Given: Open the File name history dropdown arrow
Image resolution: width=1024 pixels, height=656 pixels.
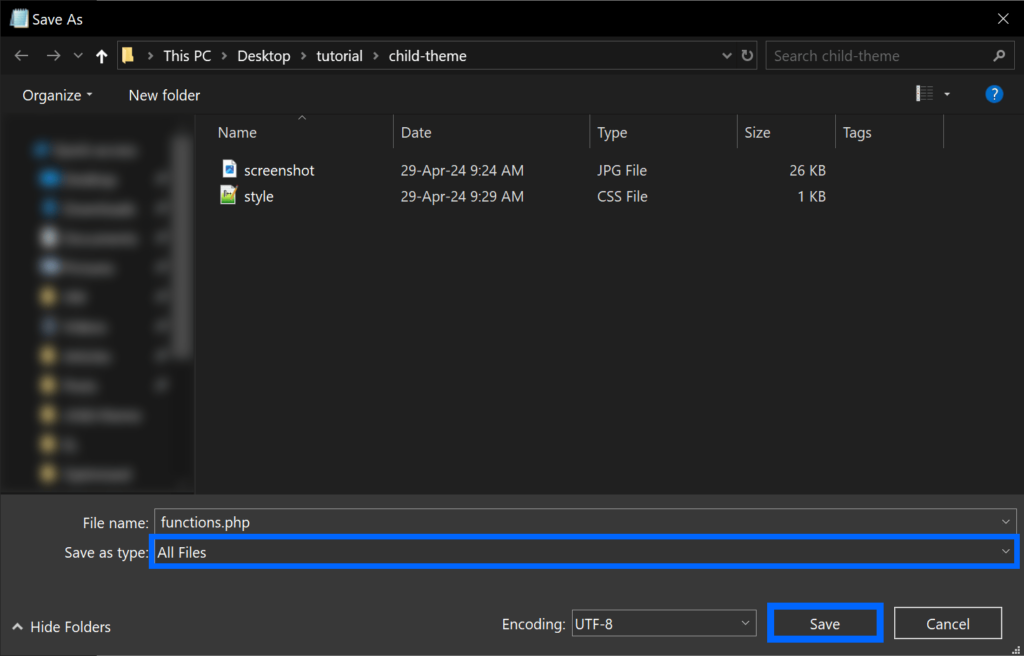Looking at the screenshot, I should [1006, 522].
